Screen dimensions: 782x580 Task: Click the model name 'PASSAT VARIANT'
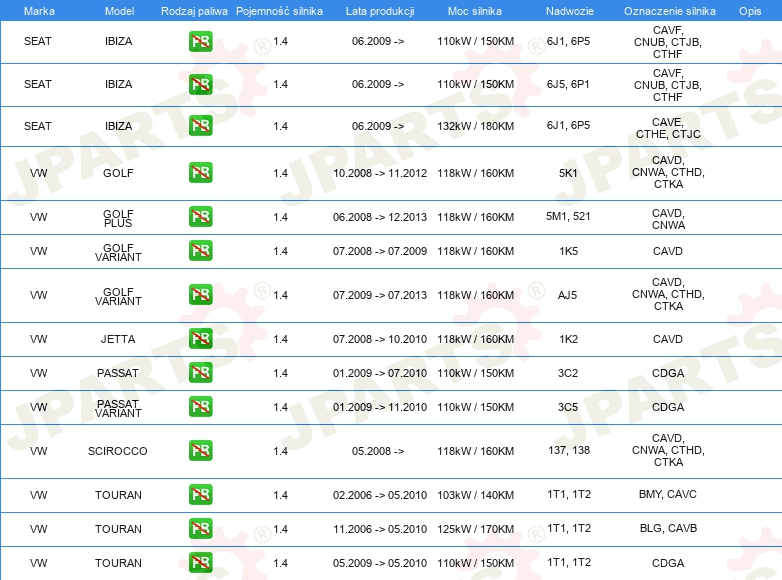click(x=118, y=408)
